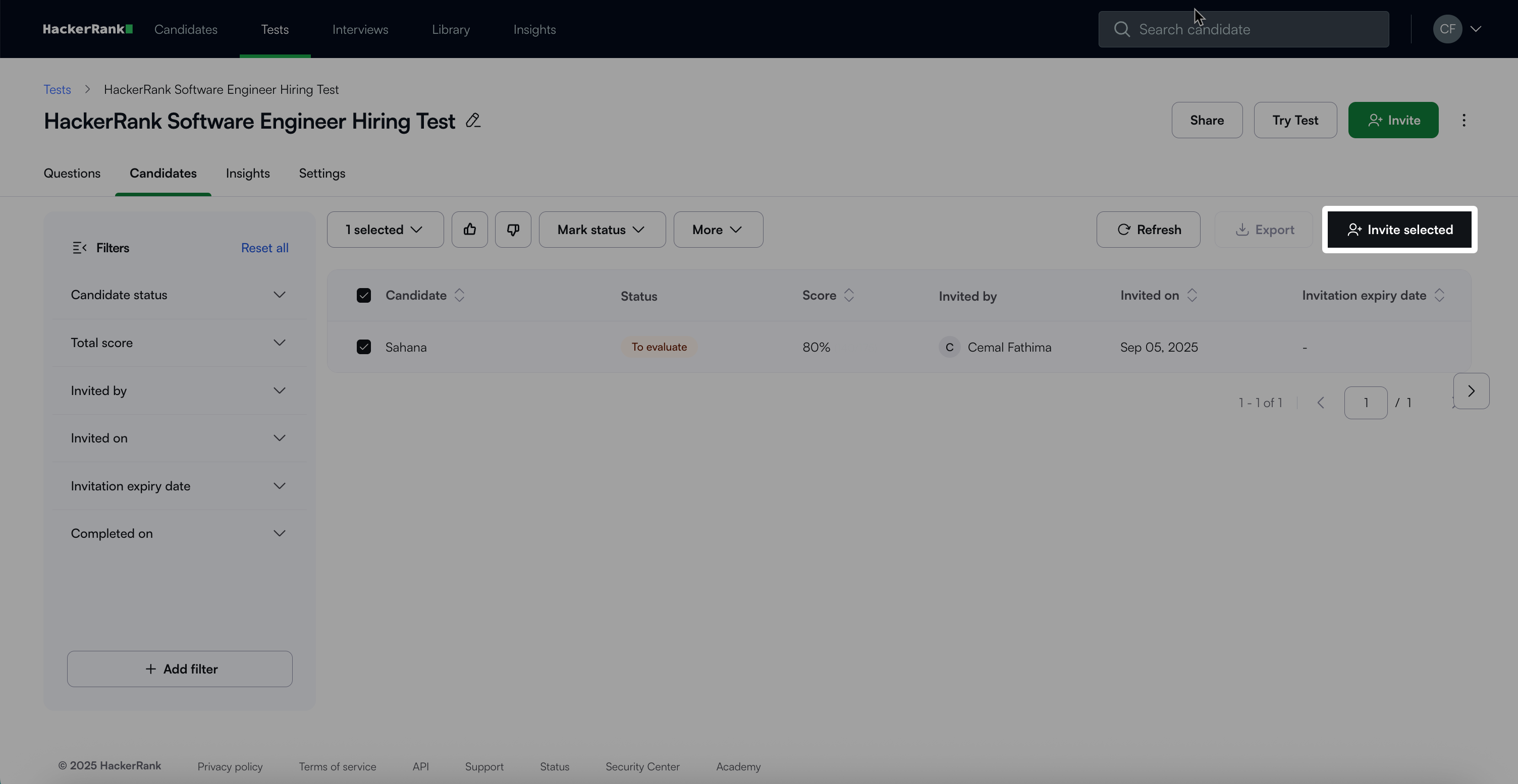Switch to the Questions tab

72,173
